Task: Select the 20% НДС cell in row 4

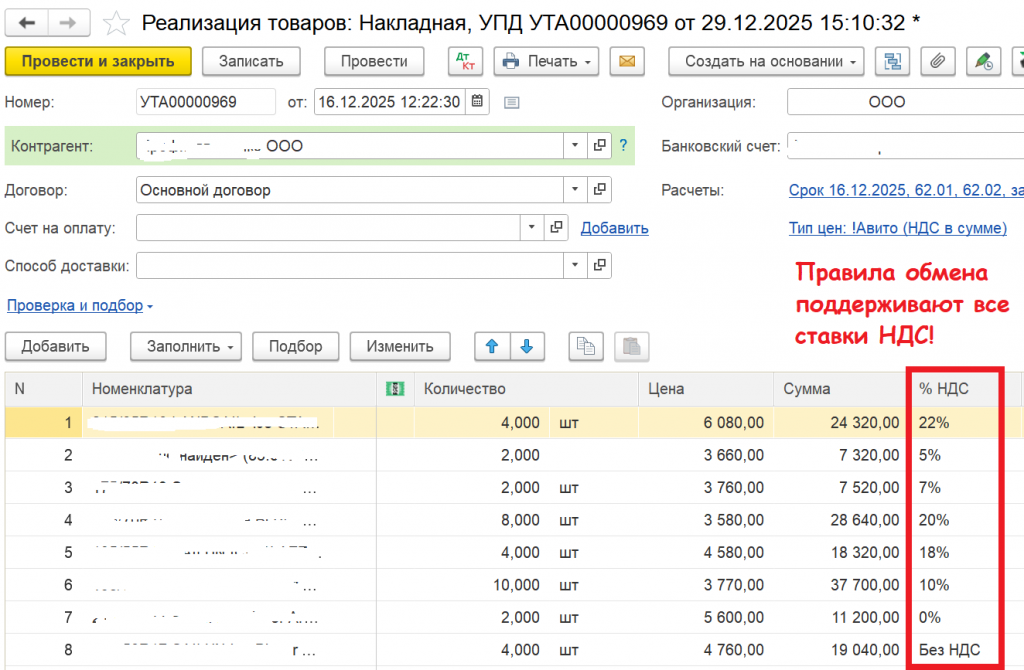Action: coord(955,520)
